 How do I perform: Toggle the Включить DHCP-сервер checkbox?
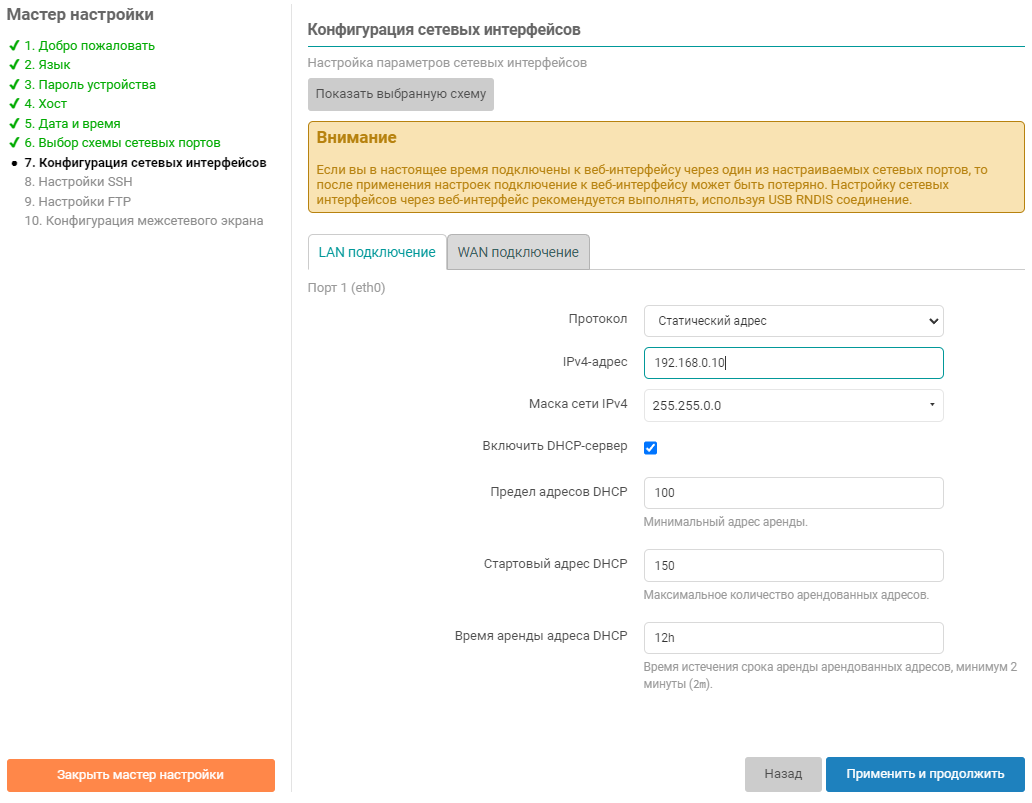click(x=650, y=447)
